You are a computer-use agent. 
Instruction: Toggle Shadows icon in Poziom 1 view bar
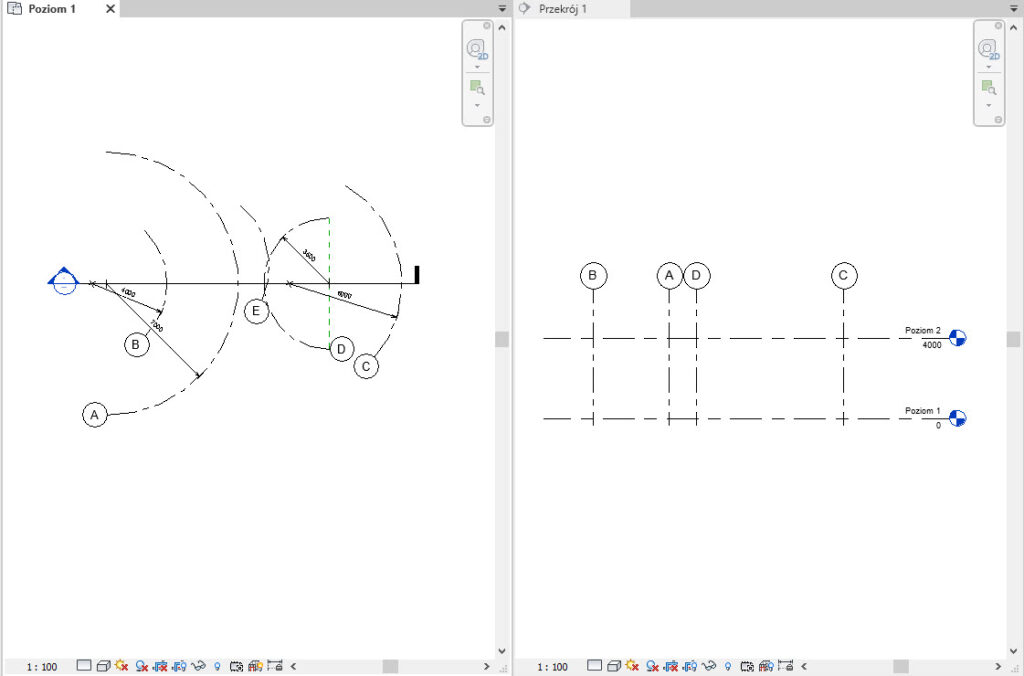coord(141,666)
